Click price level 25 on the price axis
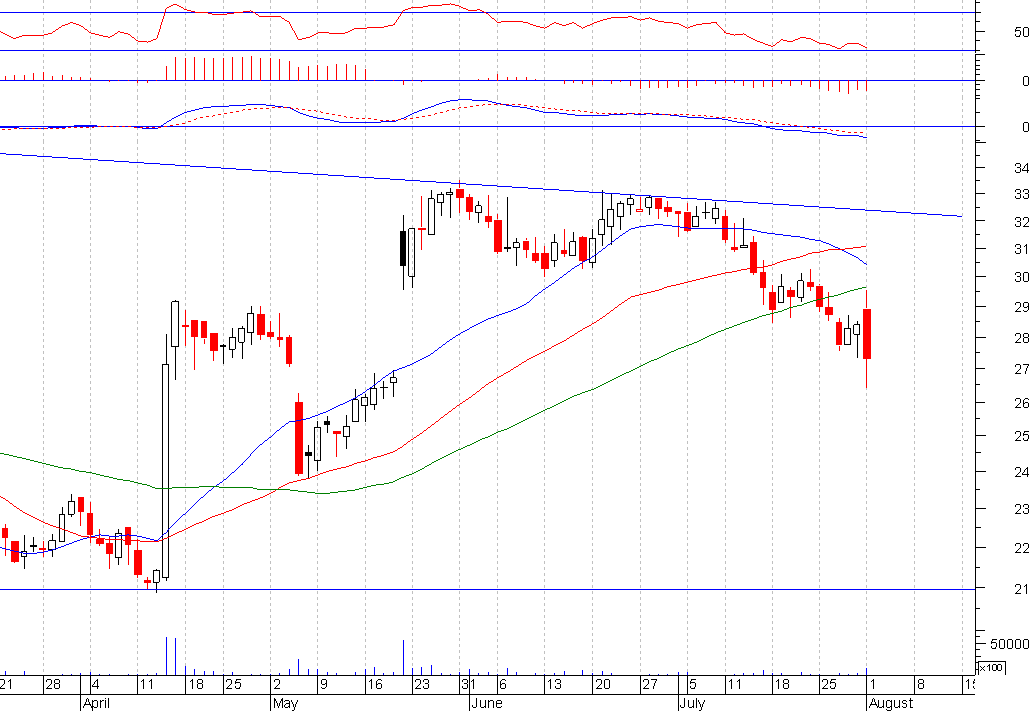 (x=1022, y=436)
